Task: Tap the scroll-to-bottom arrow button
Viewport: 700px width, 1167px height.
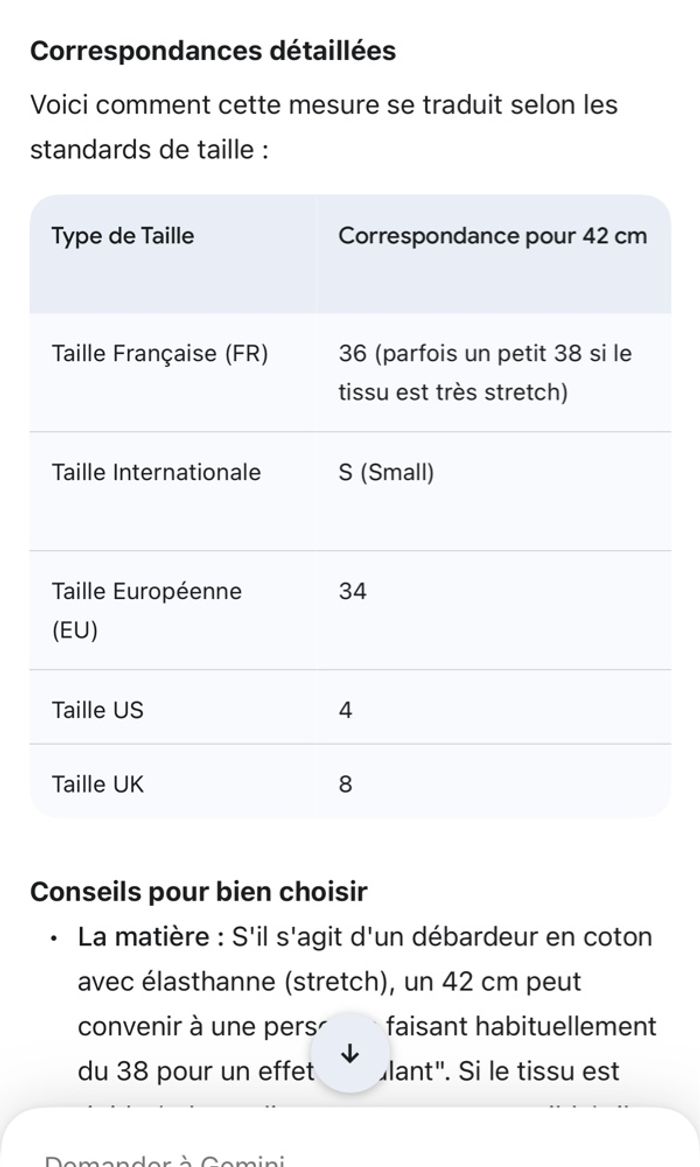Action: point(350,1054)
